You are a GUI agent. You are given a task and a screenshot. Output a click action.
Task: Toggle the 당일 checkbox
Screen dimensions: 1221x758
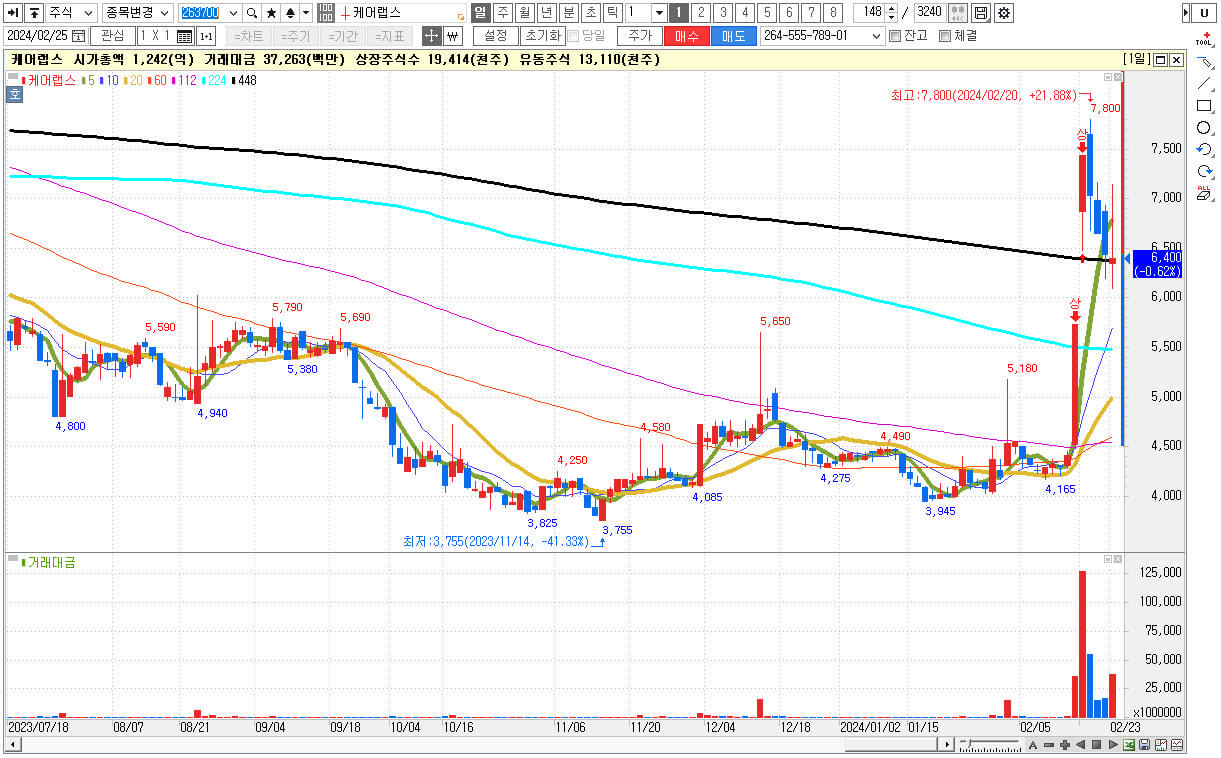tap(572, 35)
